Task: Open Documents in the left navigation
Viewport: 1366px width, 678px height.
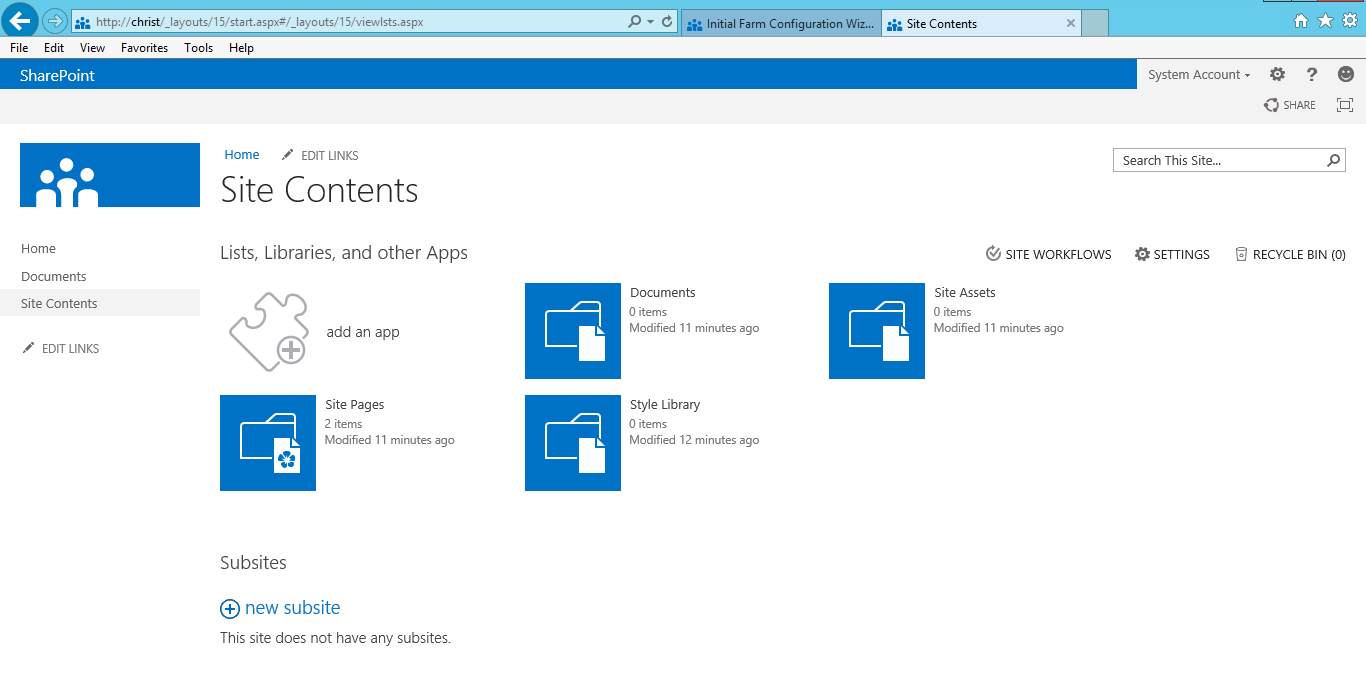Action: pyautogui.click(x=54, y=277)
